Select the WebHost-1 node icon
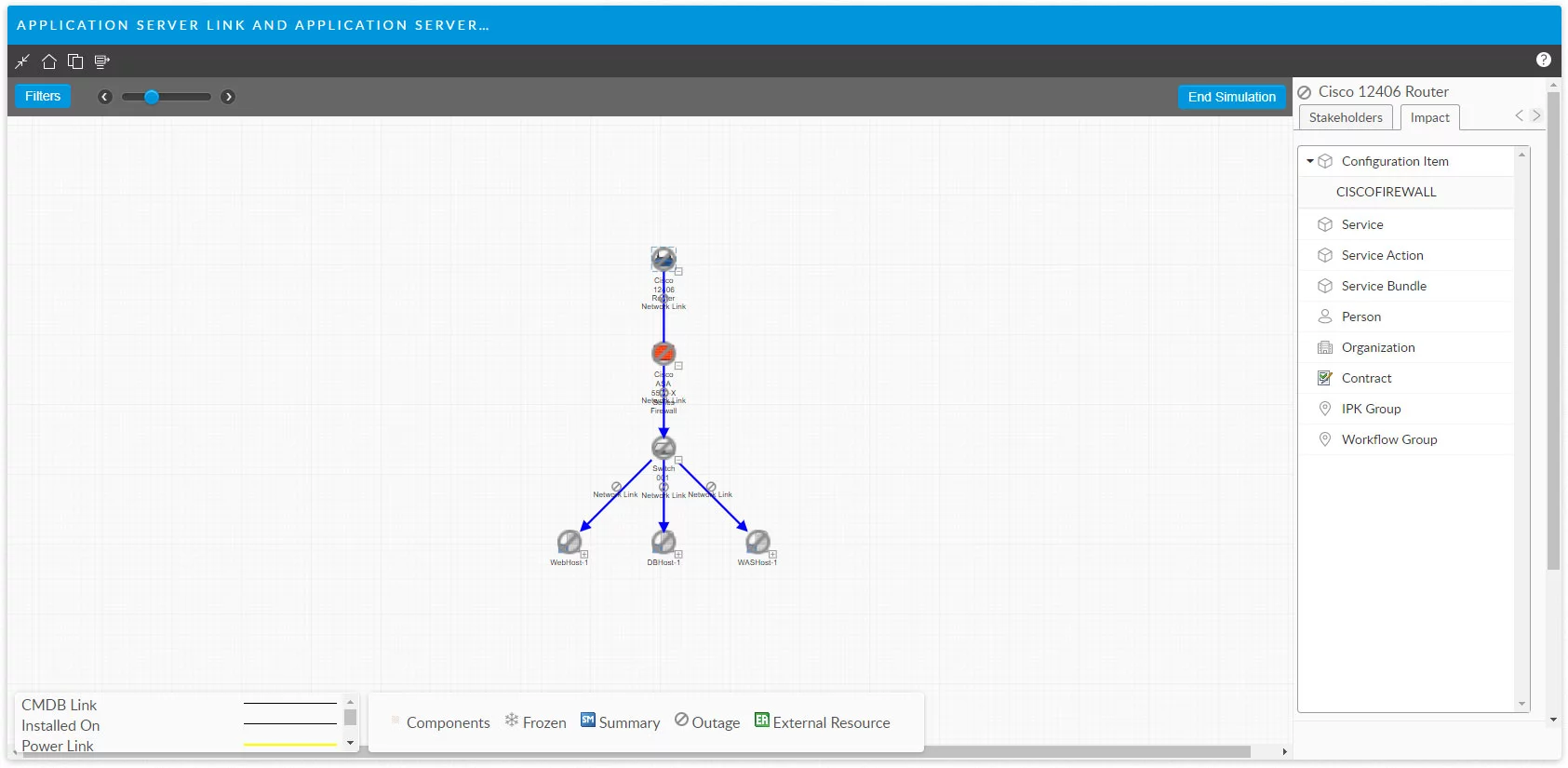Image resolution: width=1568 pixels, height=768 pixels. pyautogui.click(x=569, y=542)
